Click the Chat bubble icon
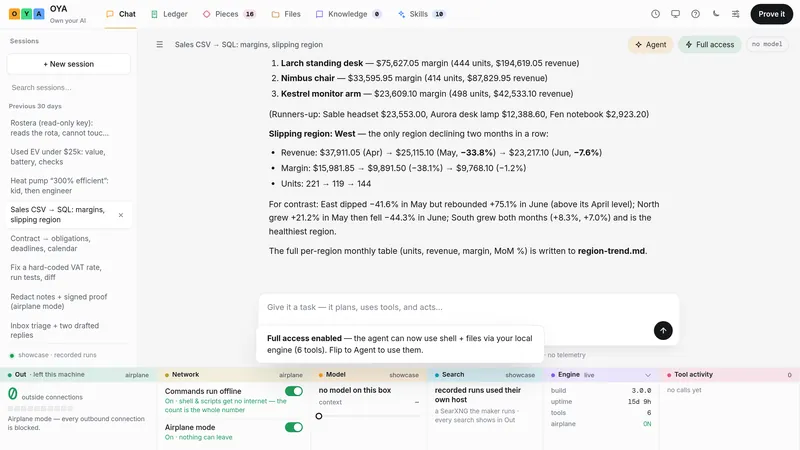 (x=110, y=14)
